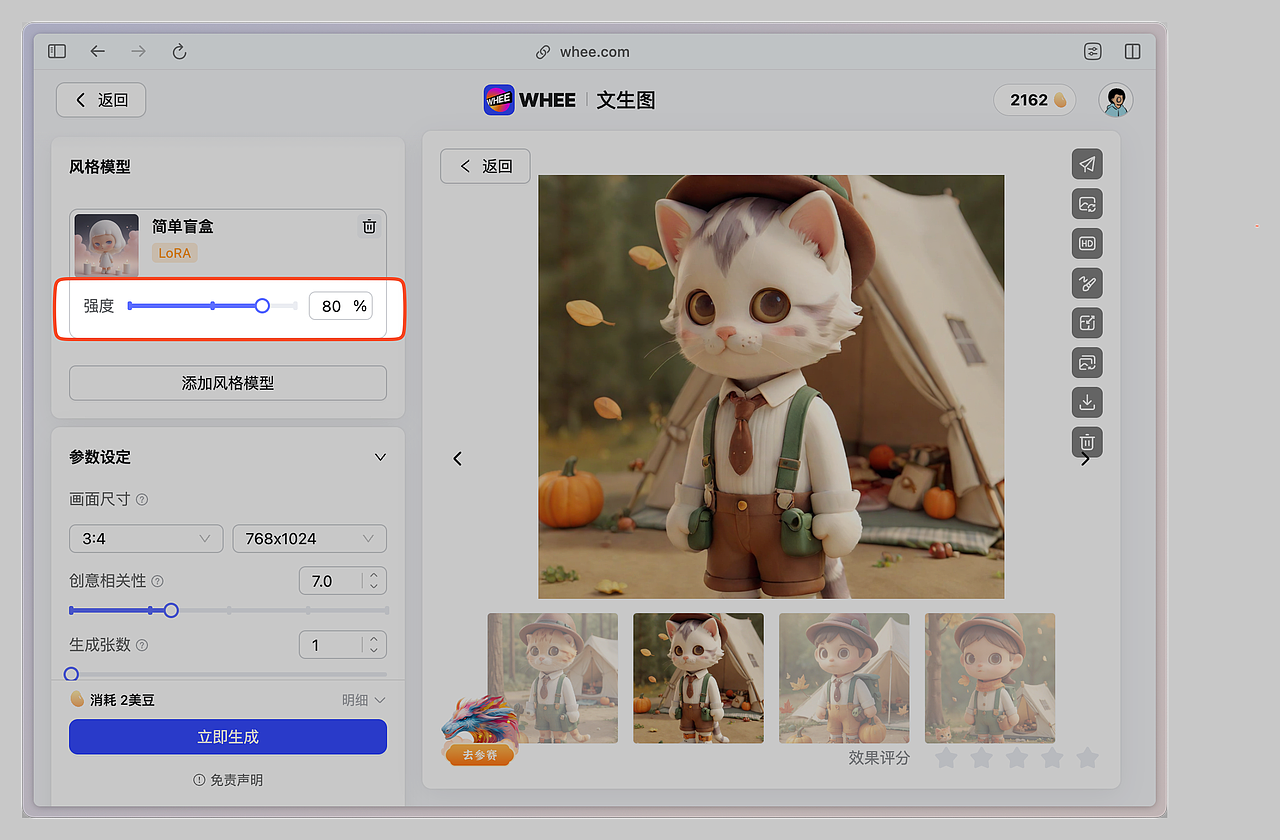Viewport: 1280px width, 840px height.
Task: Expand the 明细 cost details
Action: click(364, 700)
